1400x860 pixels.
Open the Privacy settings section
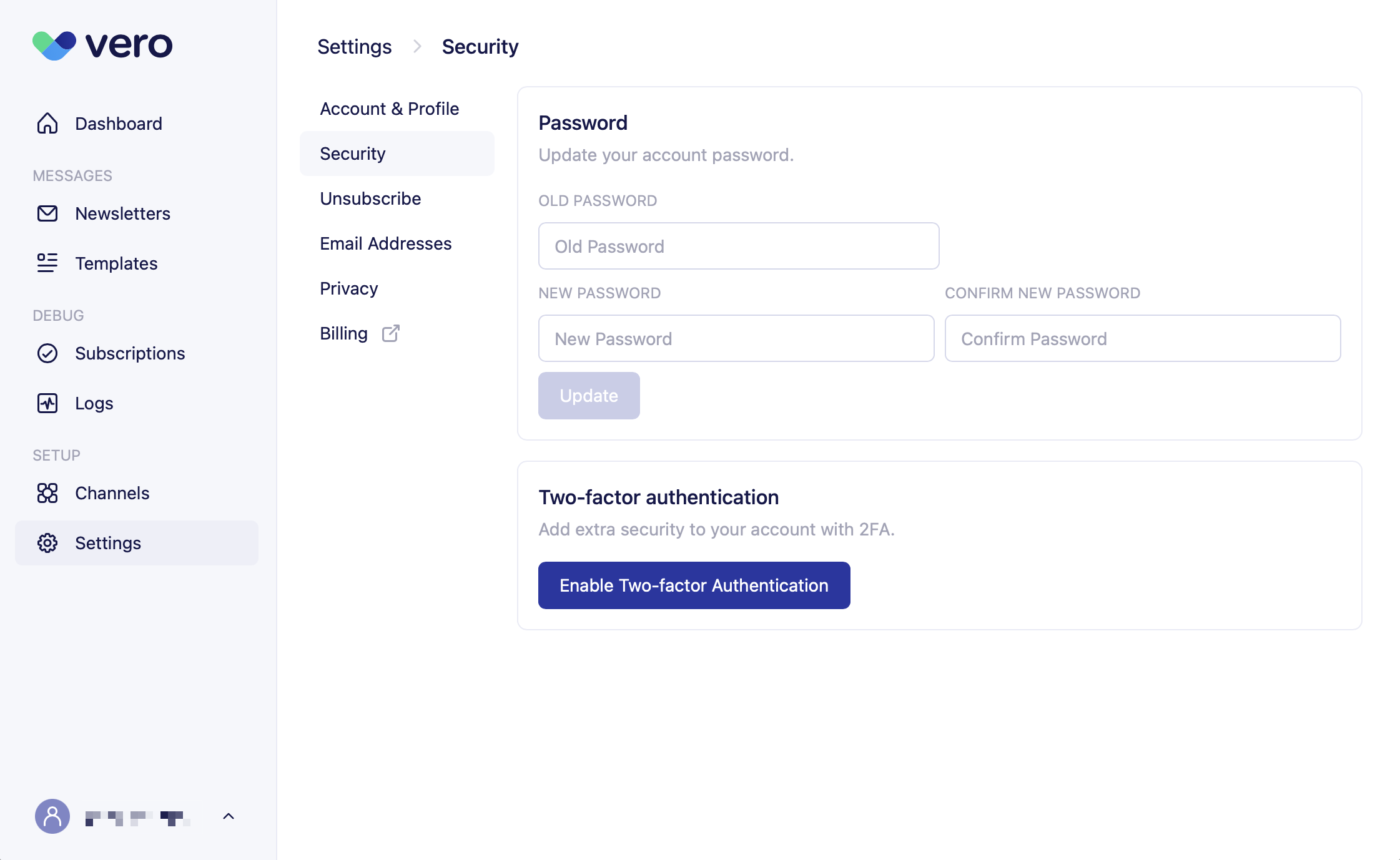tap(348, 288)
